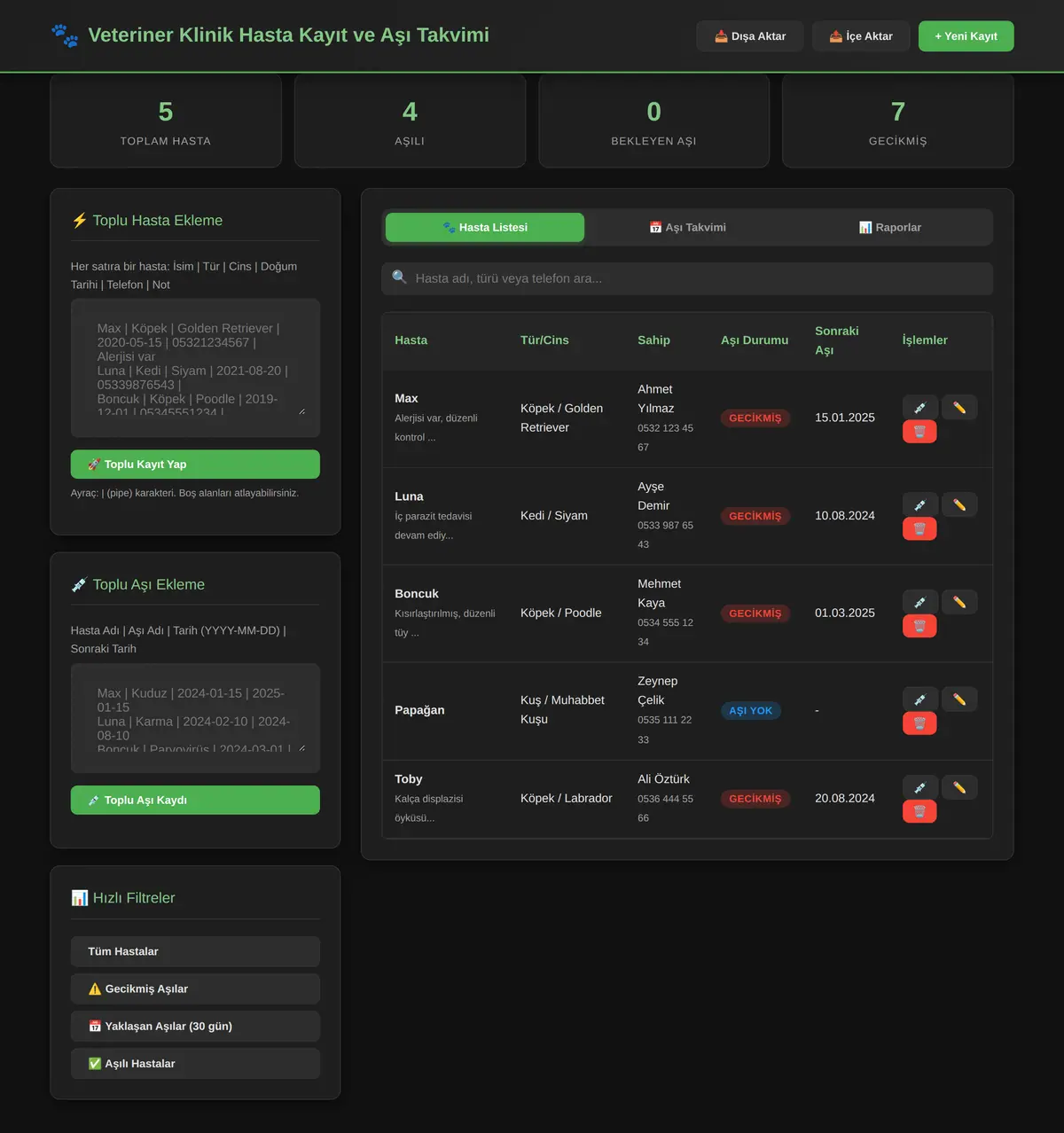Open the Aşı Takvimi tab
The image size is (1064, 1133).
pos(687,227)
